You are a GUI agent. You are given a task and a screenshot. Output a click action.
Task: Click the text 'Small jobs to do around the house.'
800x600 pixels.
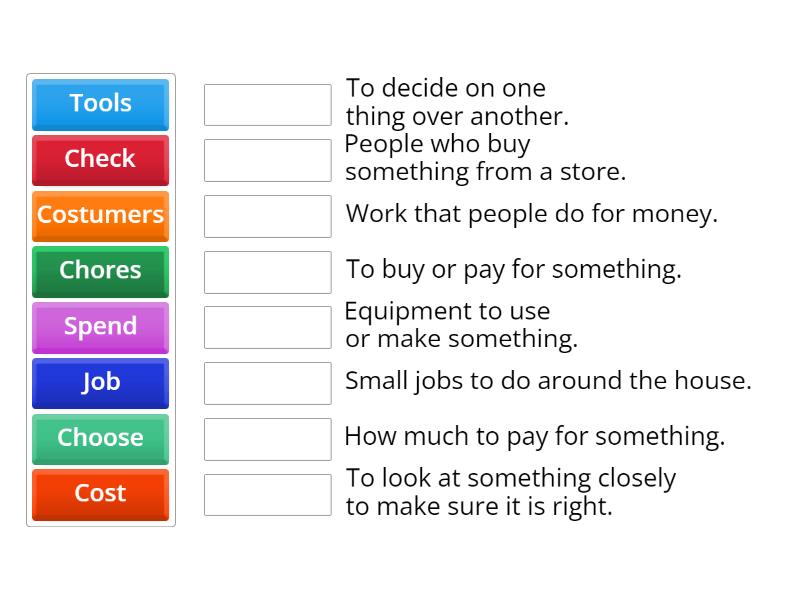pyautogui.click(x=548, y=381)
